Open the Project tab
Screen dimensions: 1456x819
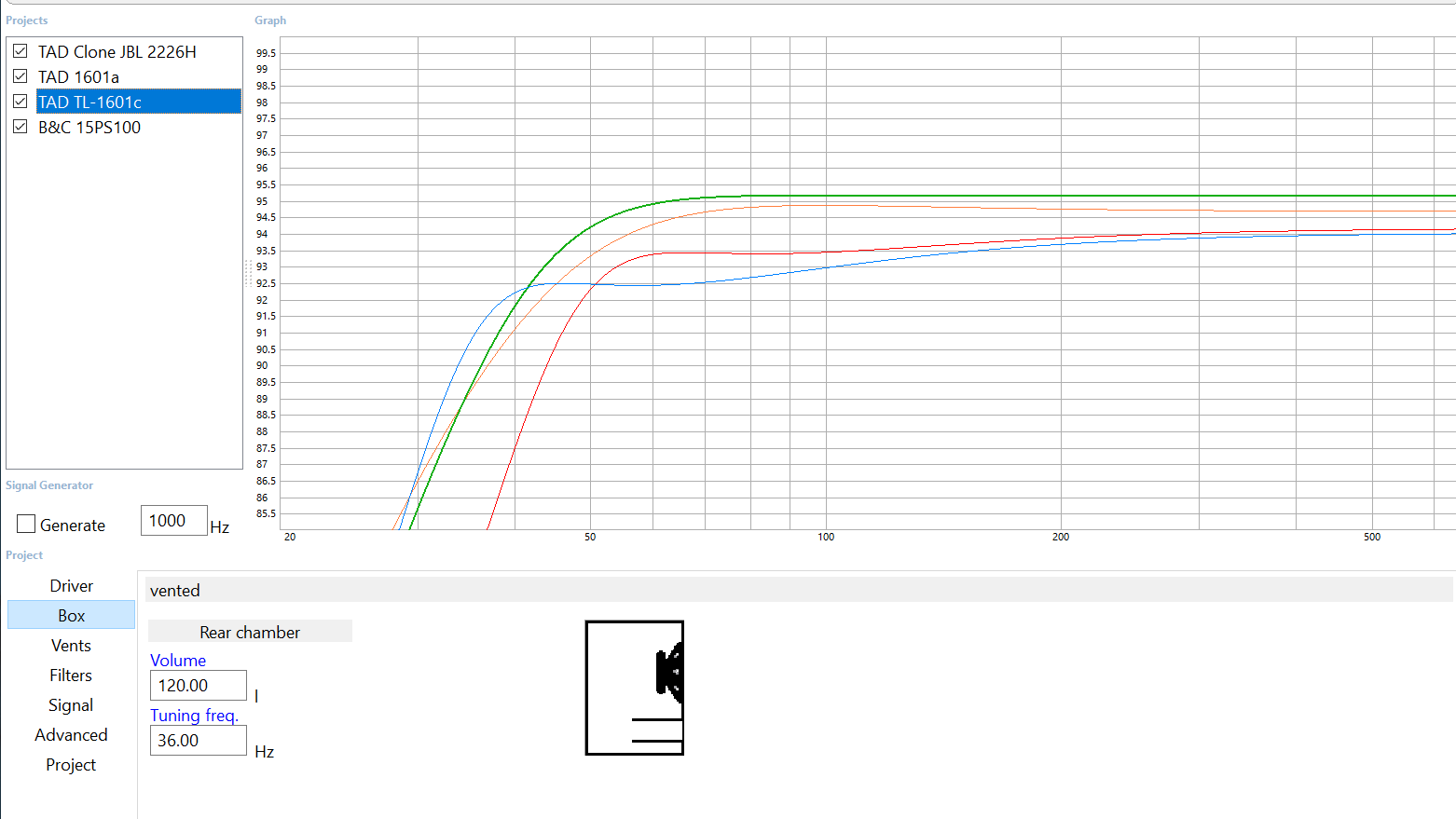[x=71, y=765]
